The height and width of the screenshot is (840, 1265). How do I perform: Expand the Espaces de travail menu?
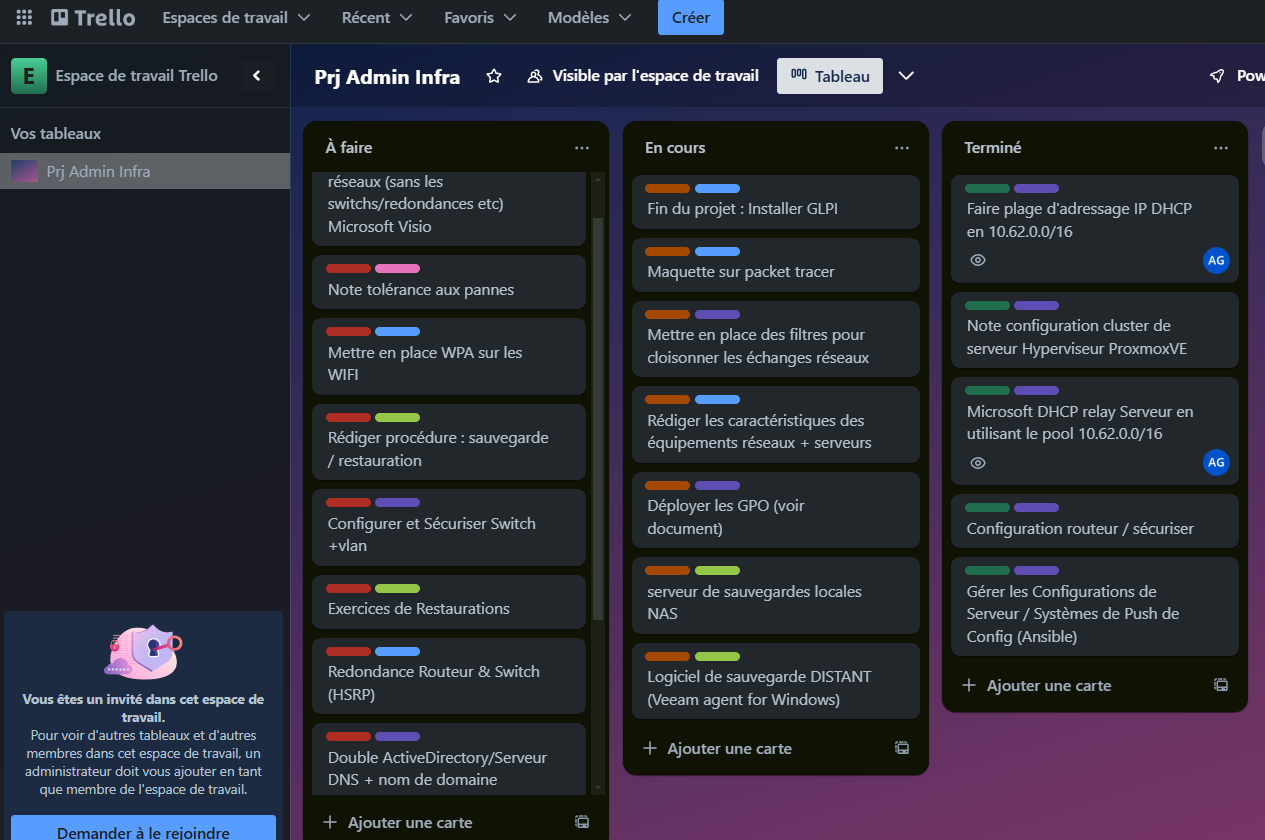[236, 17]
